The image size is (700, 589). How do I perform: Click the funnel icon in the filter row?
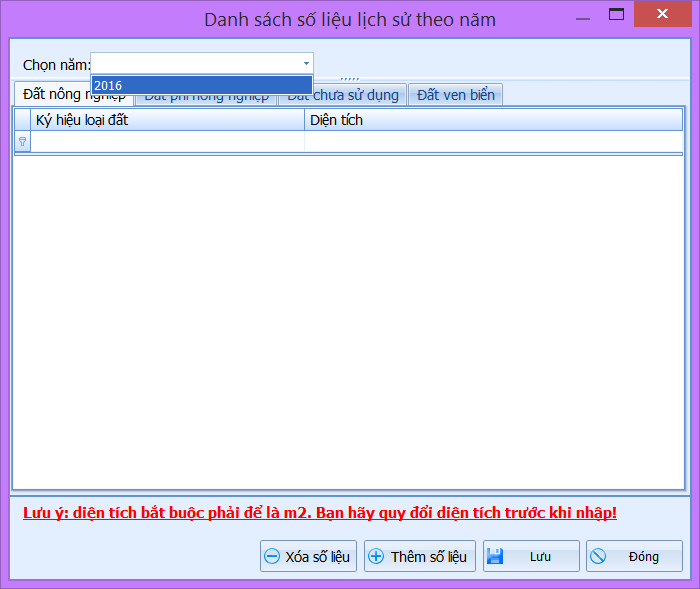[22, 142]
